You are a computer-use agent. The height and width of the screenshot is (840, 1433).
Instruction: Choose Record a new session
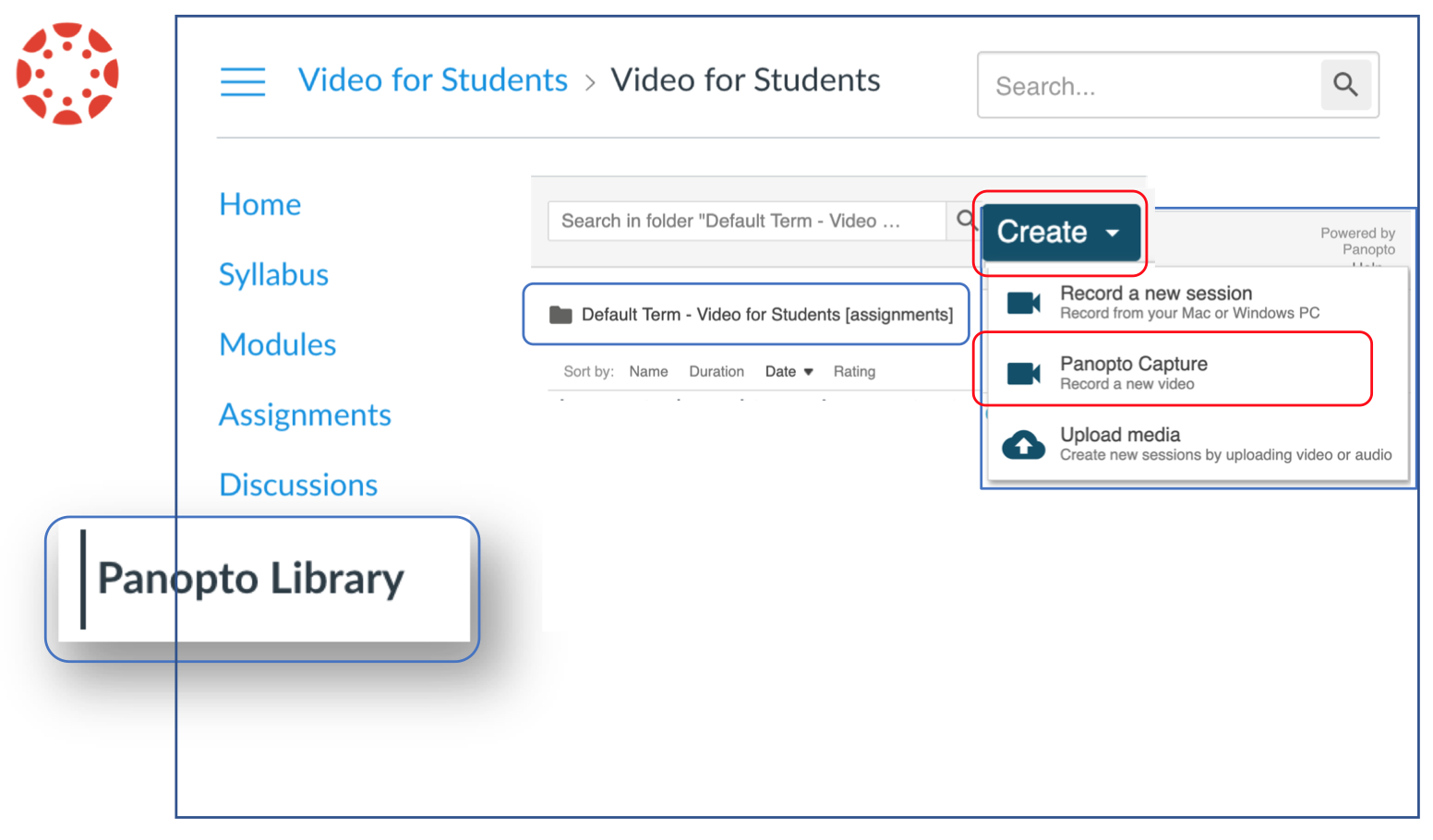[x=1198, y=303]
